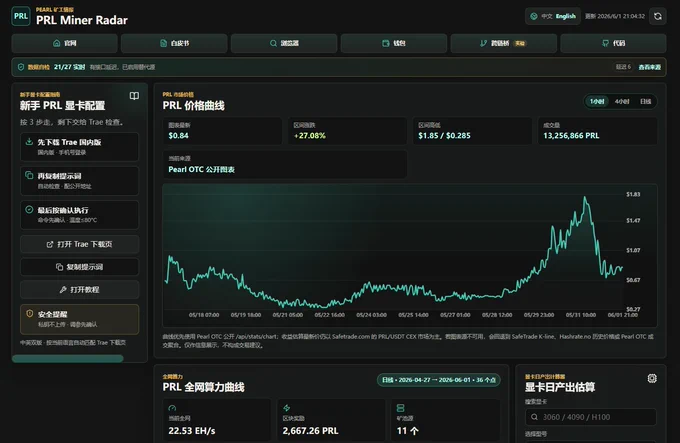Click the 'PRL Miner Radar' title

pos(82,20)
